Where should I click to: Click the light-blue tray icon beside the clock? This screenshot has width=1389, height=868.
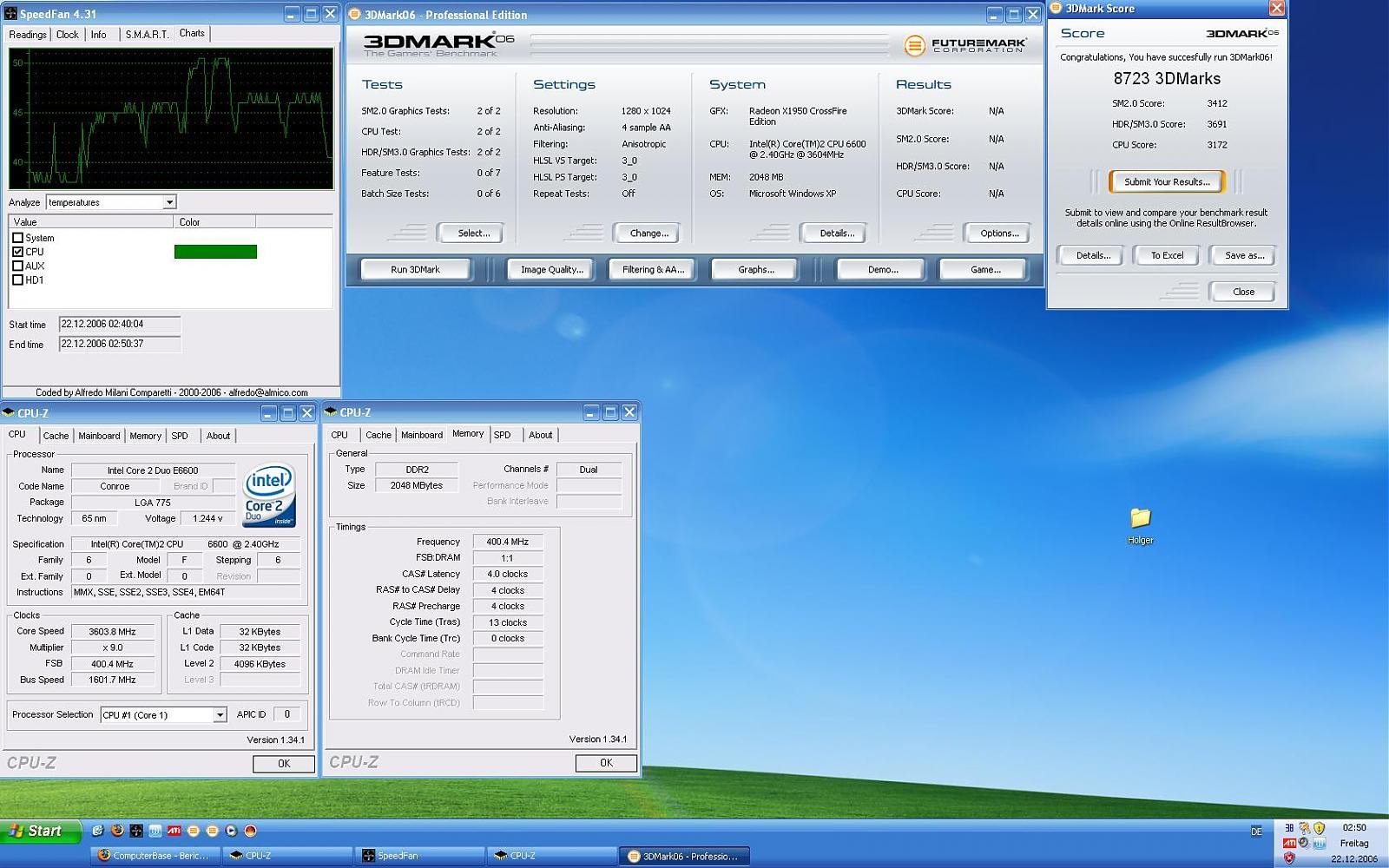point(1320,843)
